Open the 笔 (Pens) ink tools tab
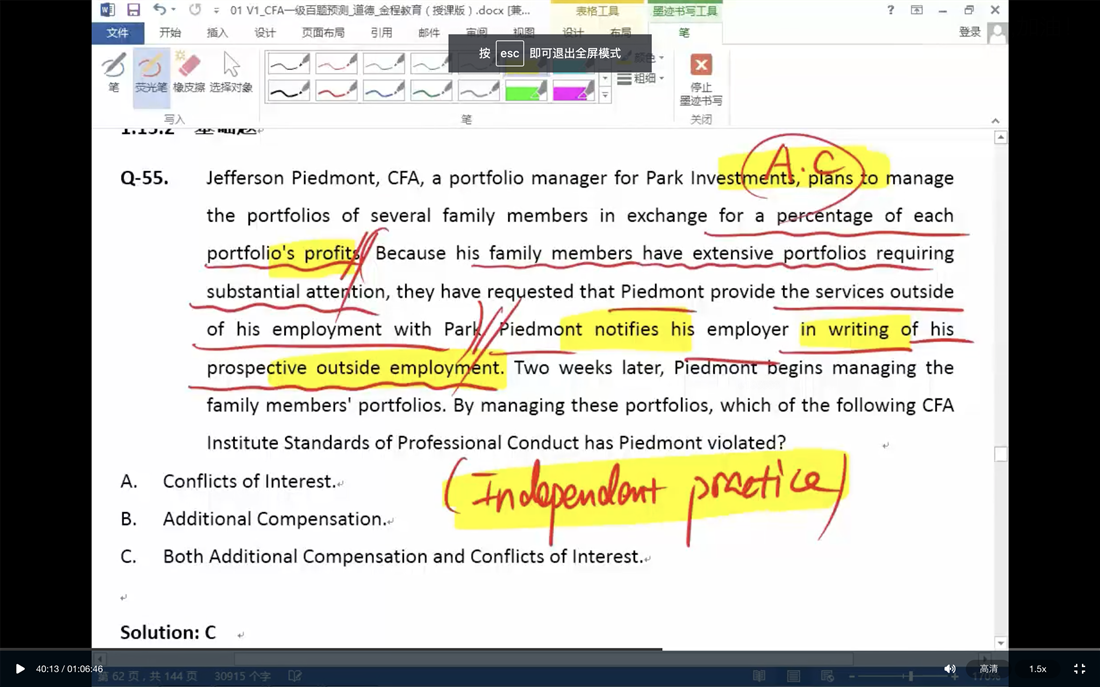1100x687 pixels. click(x=684, y=32)
